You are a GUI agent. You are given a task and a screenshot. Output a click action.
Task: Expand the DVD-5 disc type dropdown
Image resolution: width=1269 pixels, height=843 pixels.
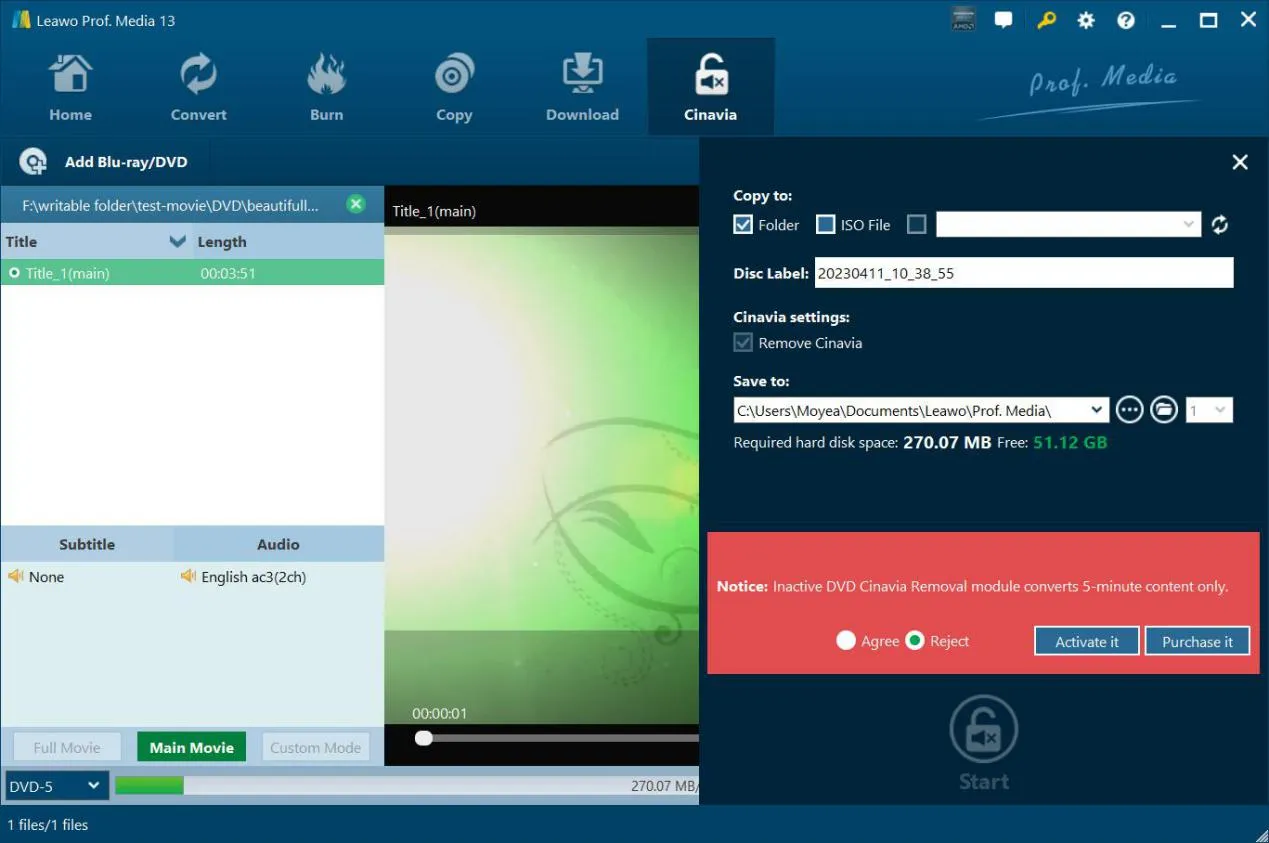[56, 786]
